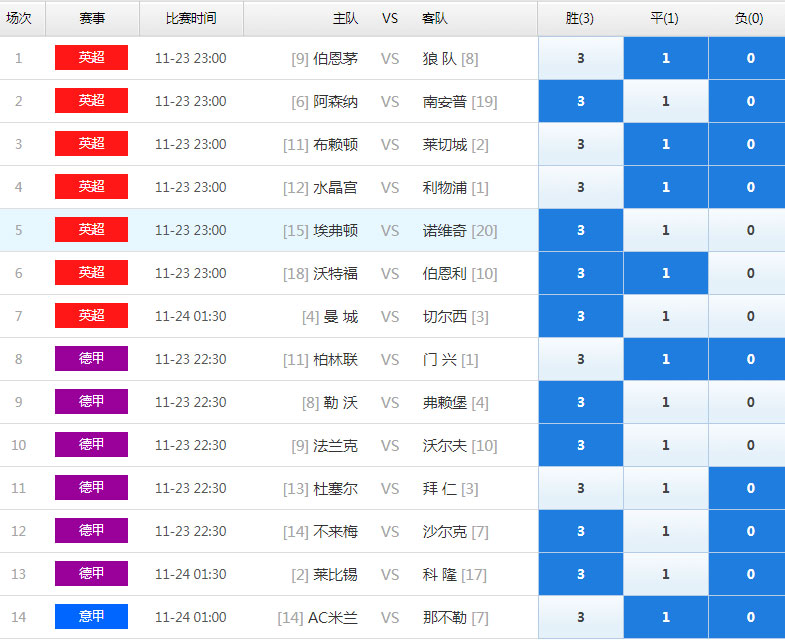Image resolution: width=785 pixels, height=640 pixels.
Task: Click the 胜(3) column header
Action: pos(580,19)
